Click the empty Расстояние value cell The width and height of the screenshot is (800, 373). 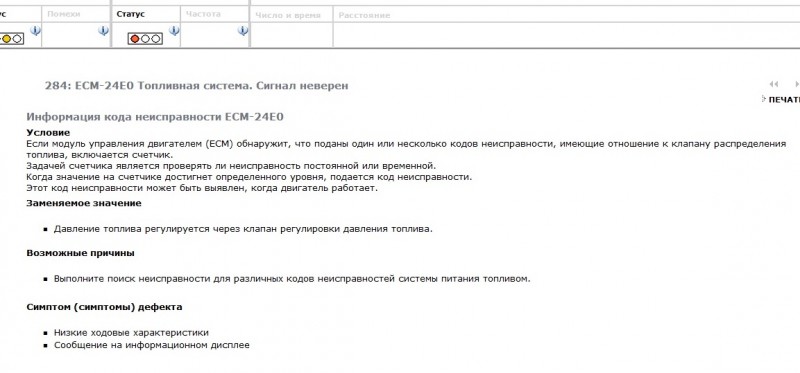point(566,35)
